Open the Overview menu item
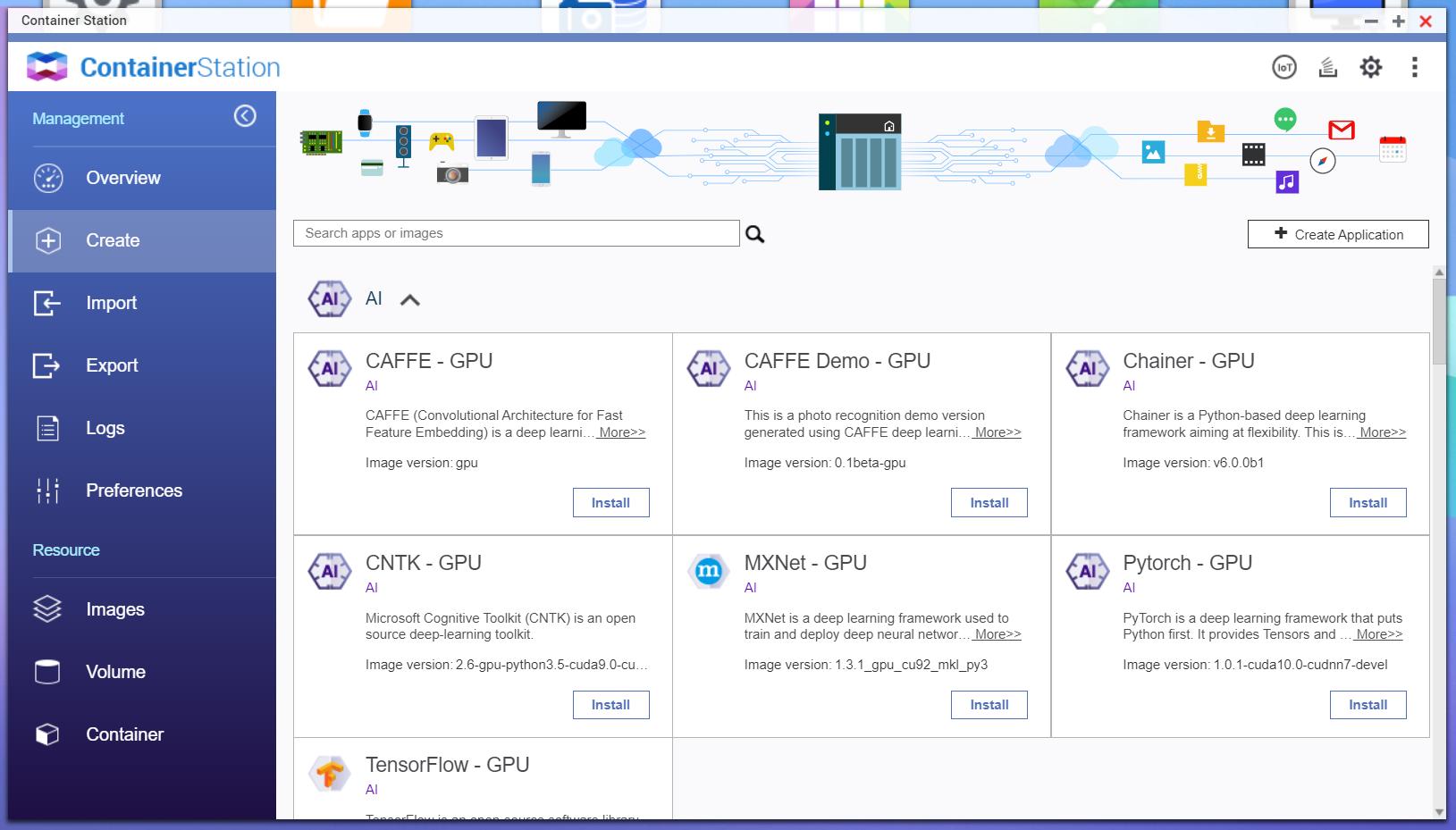 pyautogui.click(x=122, y=178)
